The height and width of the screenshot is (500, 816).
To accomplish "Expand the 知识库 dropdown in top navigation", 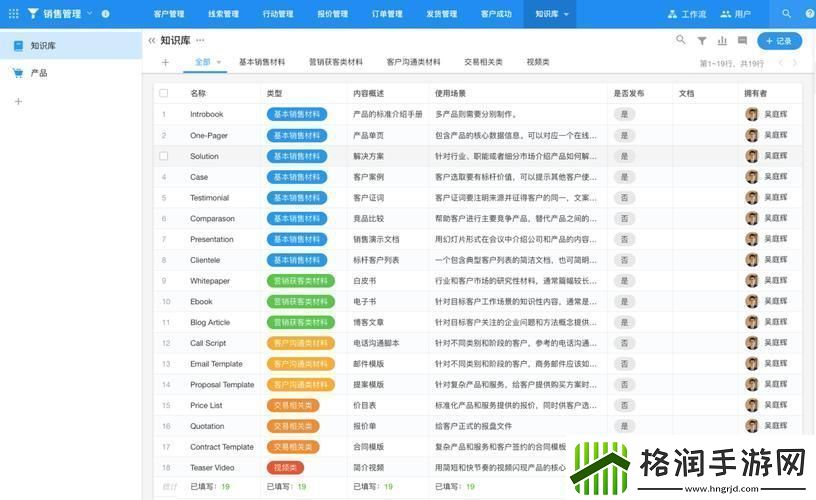I will point(567,14).
